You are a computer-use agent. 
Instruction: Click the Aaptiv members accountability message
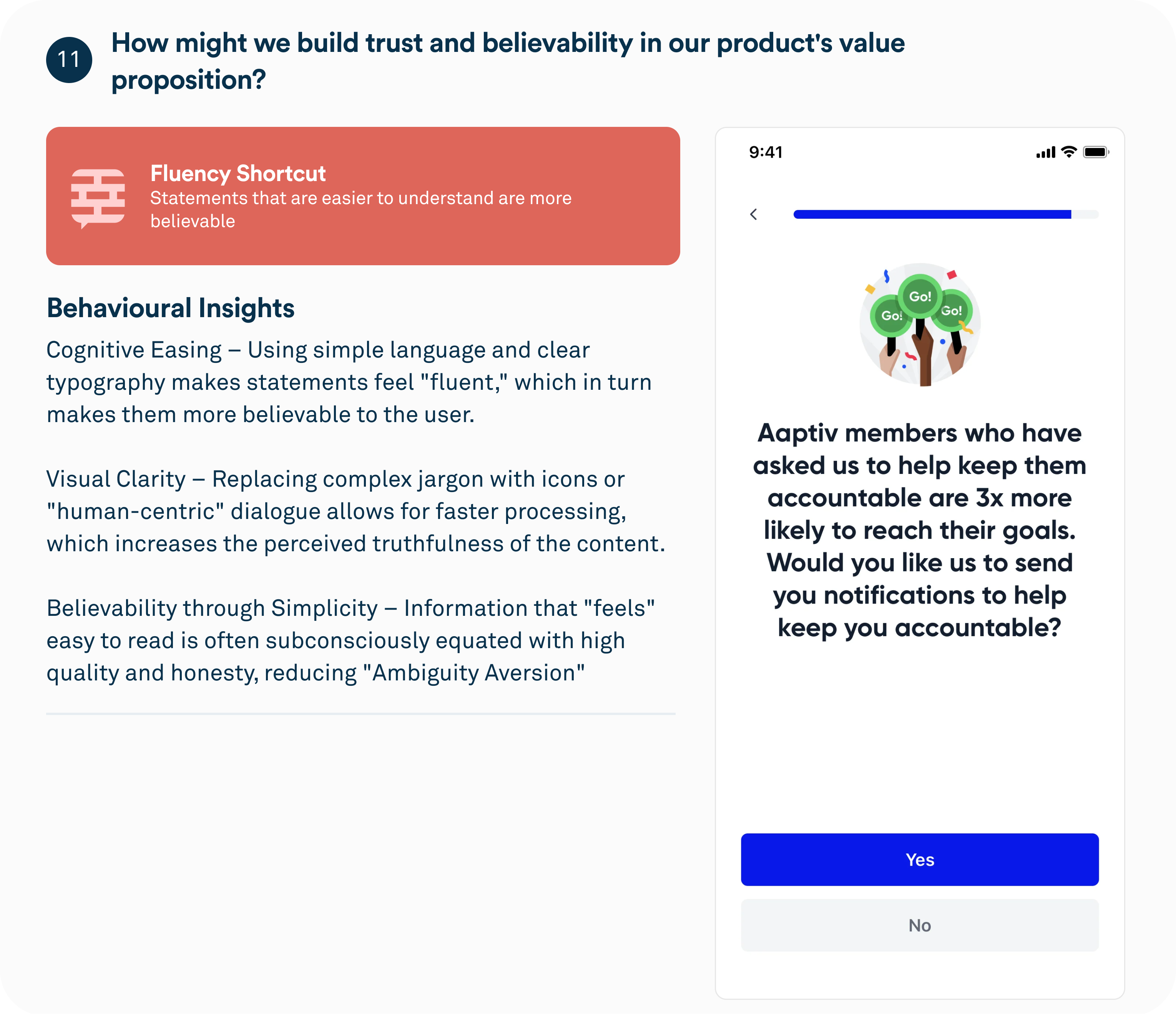pos(919,530)
